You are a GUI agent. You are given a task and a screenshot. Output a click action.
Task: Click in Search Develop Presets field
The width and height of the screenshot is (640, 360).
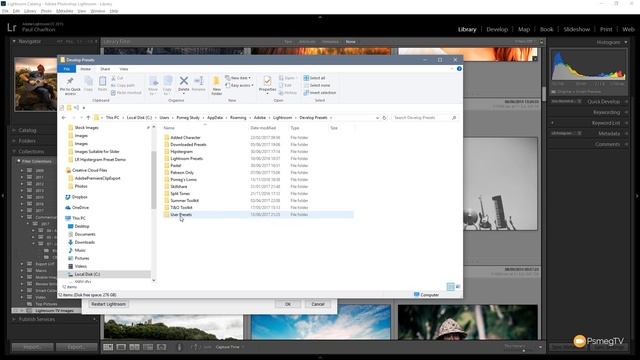424,118
